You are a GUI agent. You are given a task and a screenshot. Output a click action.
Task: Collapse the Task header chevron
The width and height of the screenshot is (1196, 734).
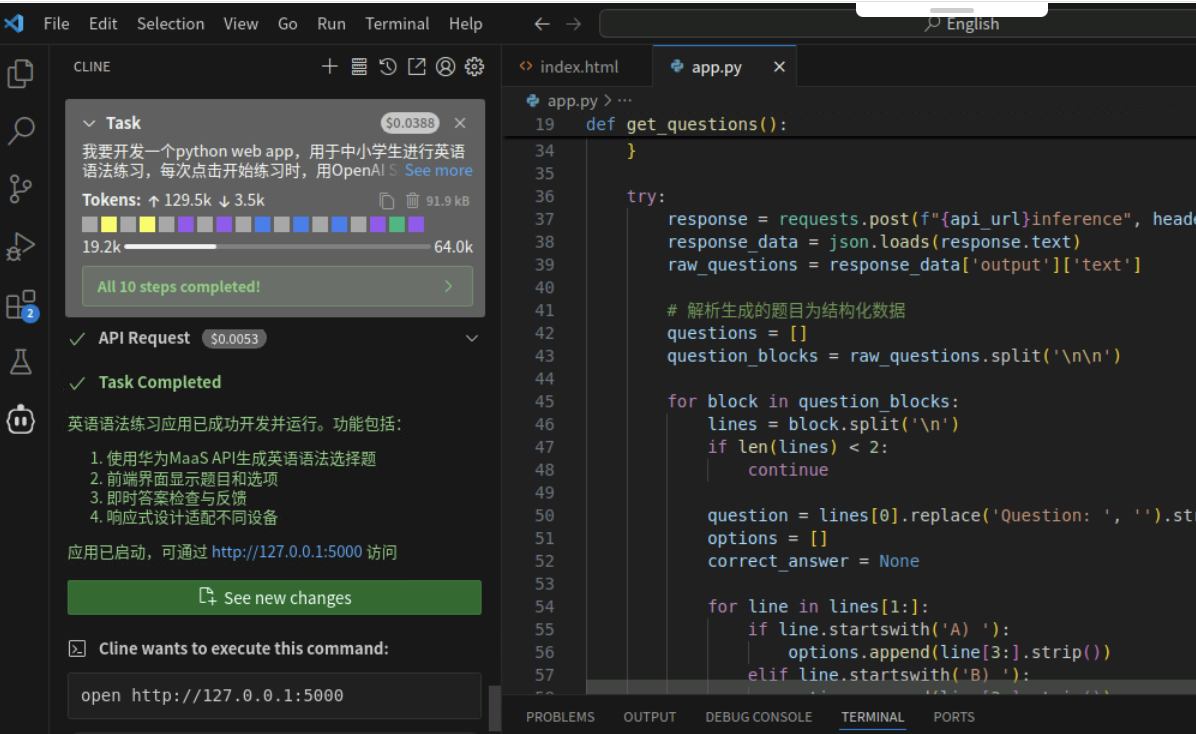click(x=89, y=123)
